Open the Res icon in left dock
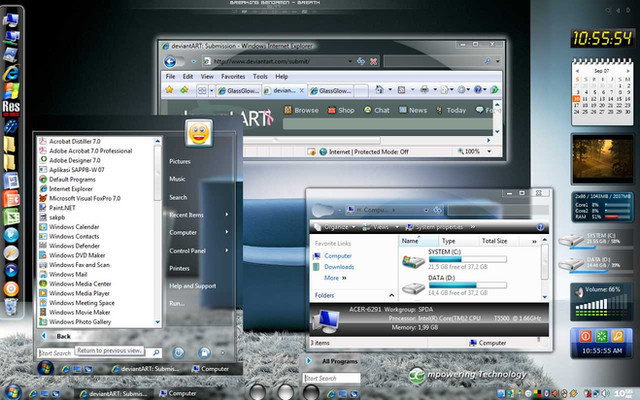 (x=11, y=107)
